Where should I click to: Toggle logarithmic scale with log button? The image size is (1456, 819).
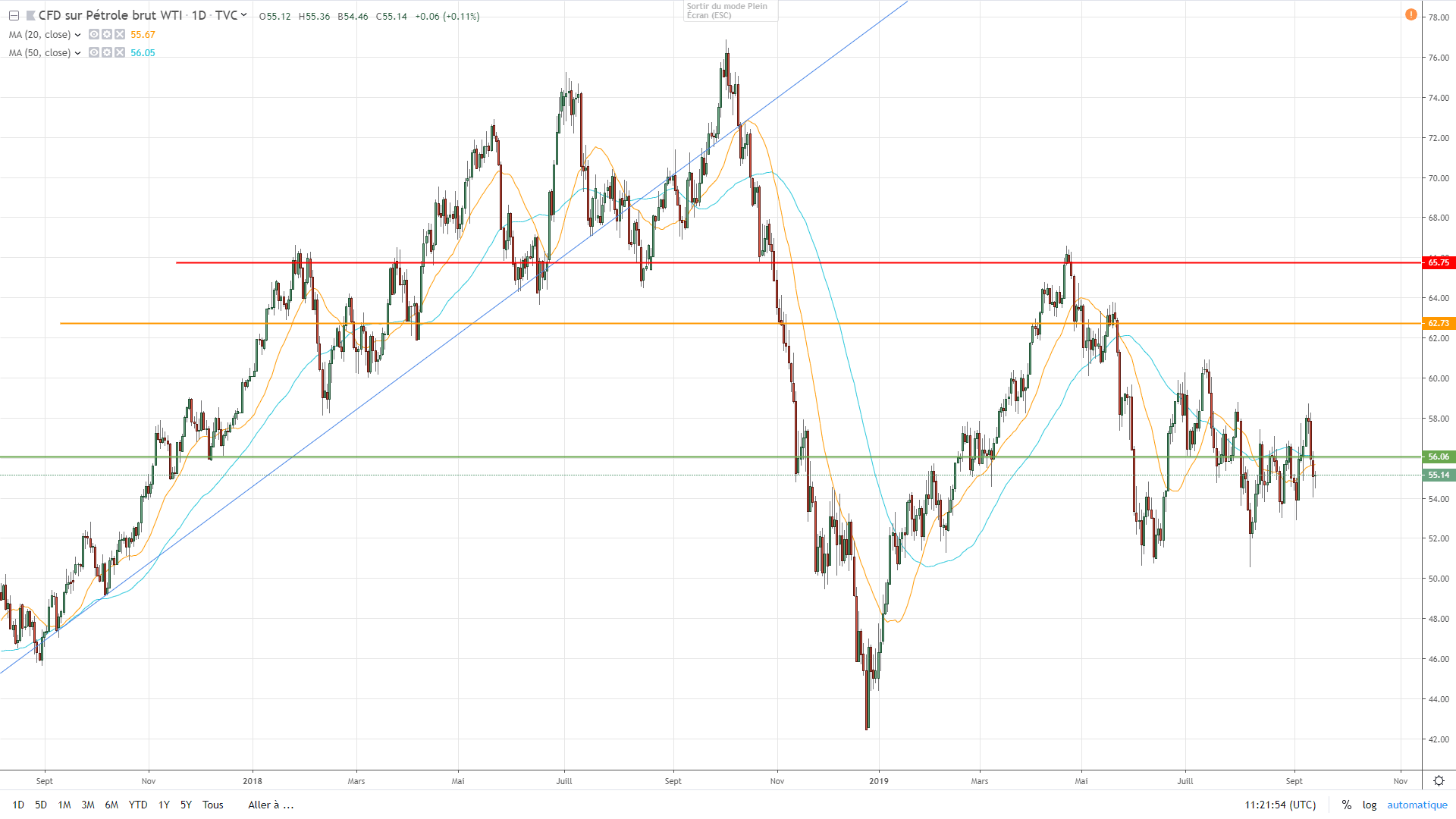[x=1370, y=805]
